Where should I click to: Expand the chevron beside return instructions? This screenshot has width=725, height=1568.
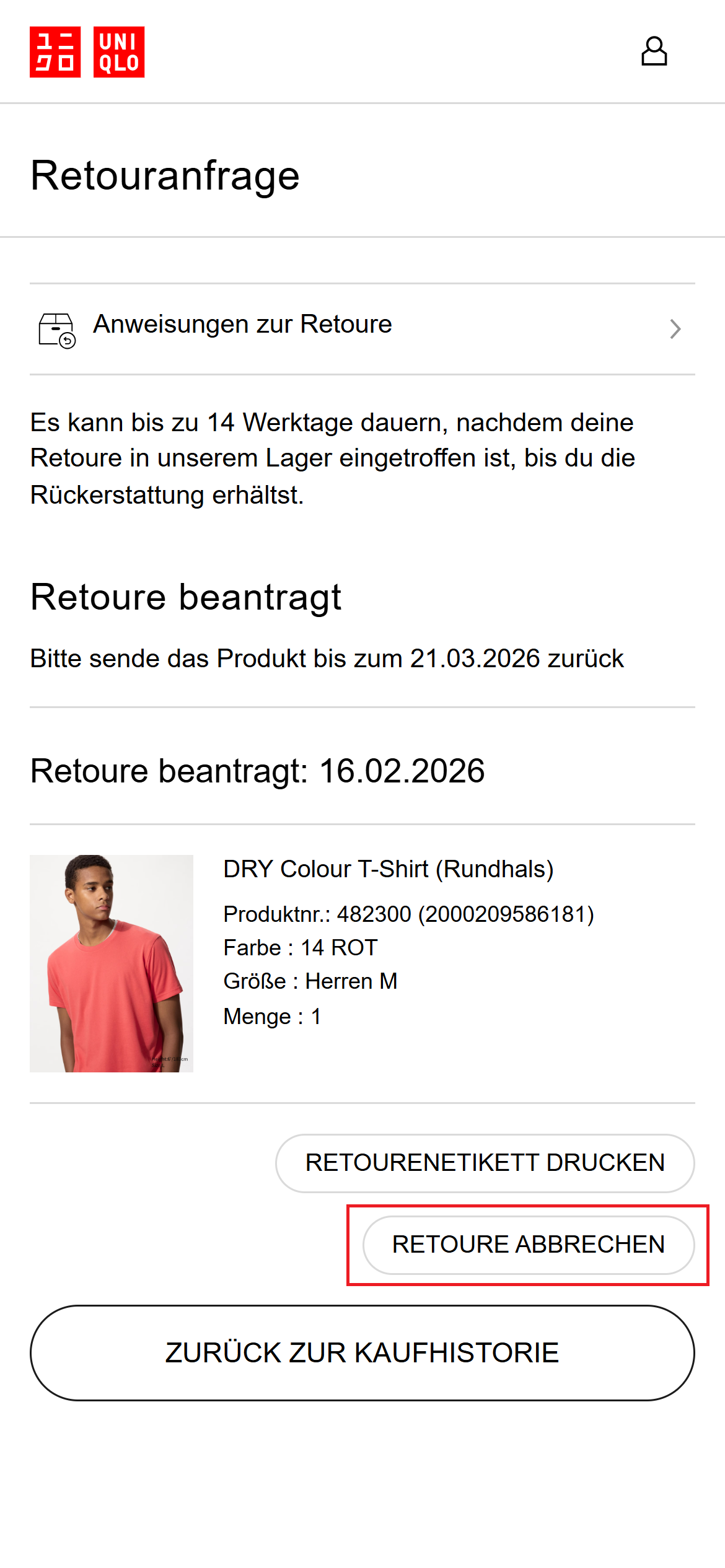coord(675,329)
